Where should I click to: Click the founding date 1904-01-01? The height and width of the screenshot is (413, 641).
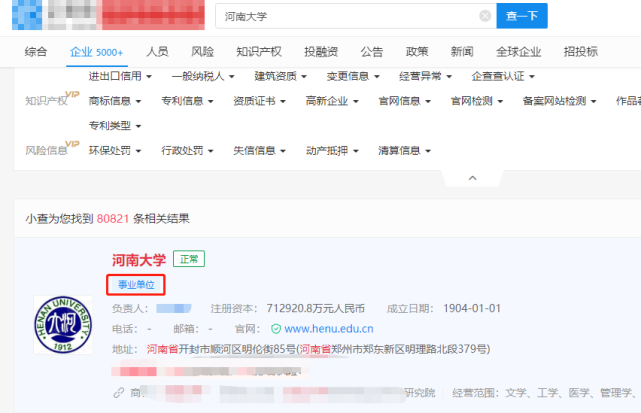point(472,308)
